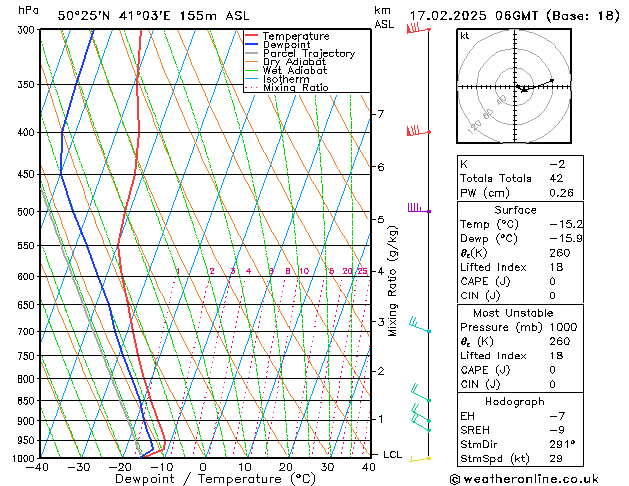Click the StmDir value 291°
Screen dimensions: 629x486
click(x=562, y=444)
